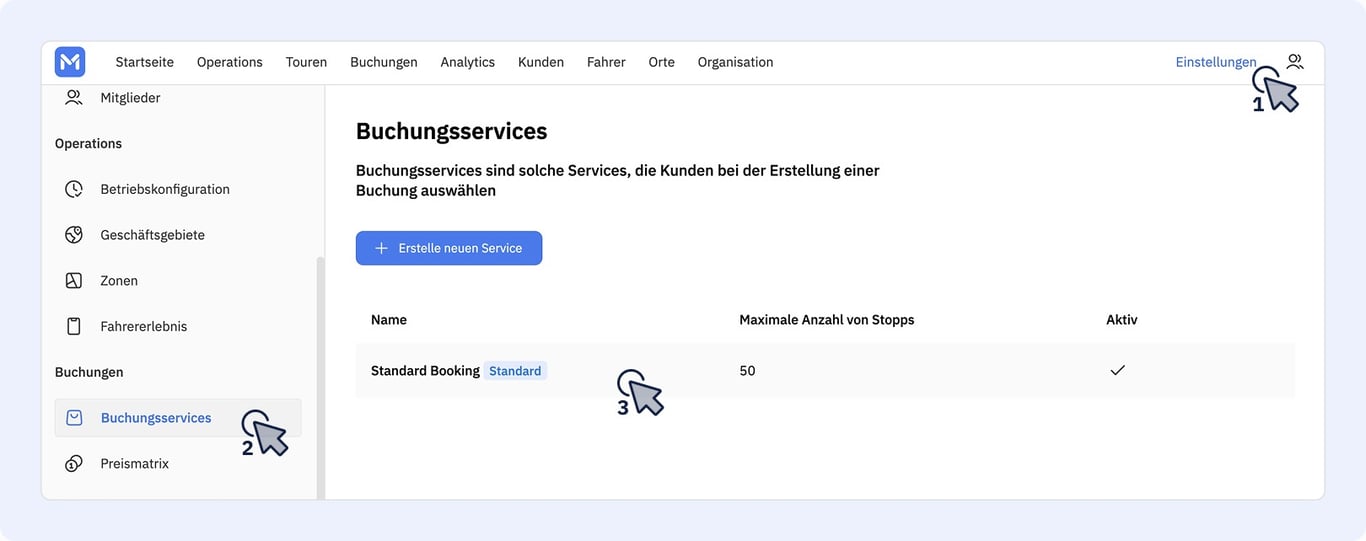Go to Organisation
1366x541 pixels.
click(x=735, y=62)
